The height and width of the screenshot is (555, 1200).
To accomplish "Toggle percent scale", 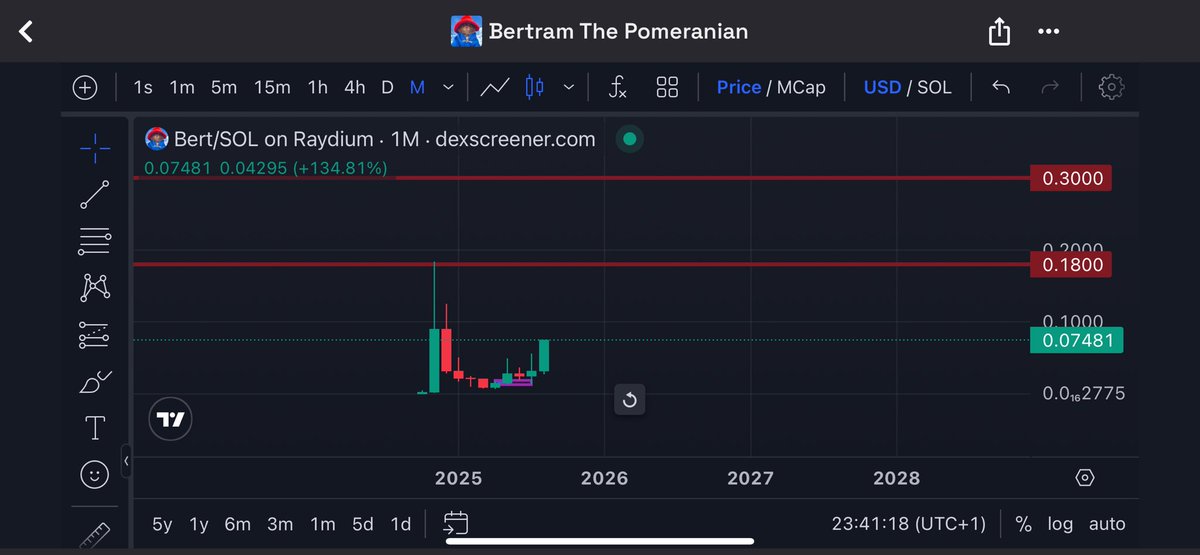I will point(1023,524).
